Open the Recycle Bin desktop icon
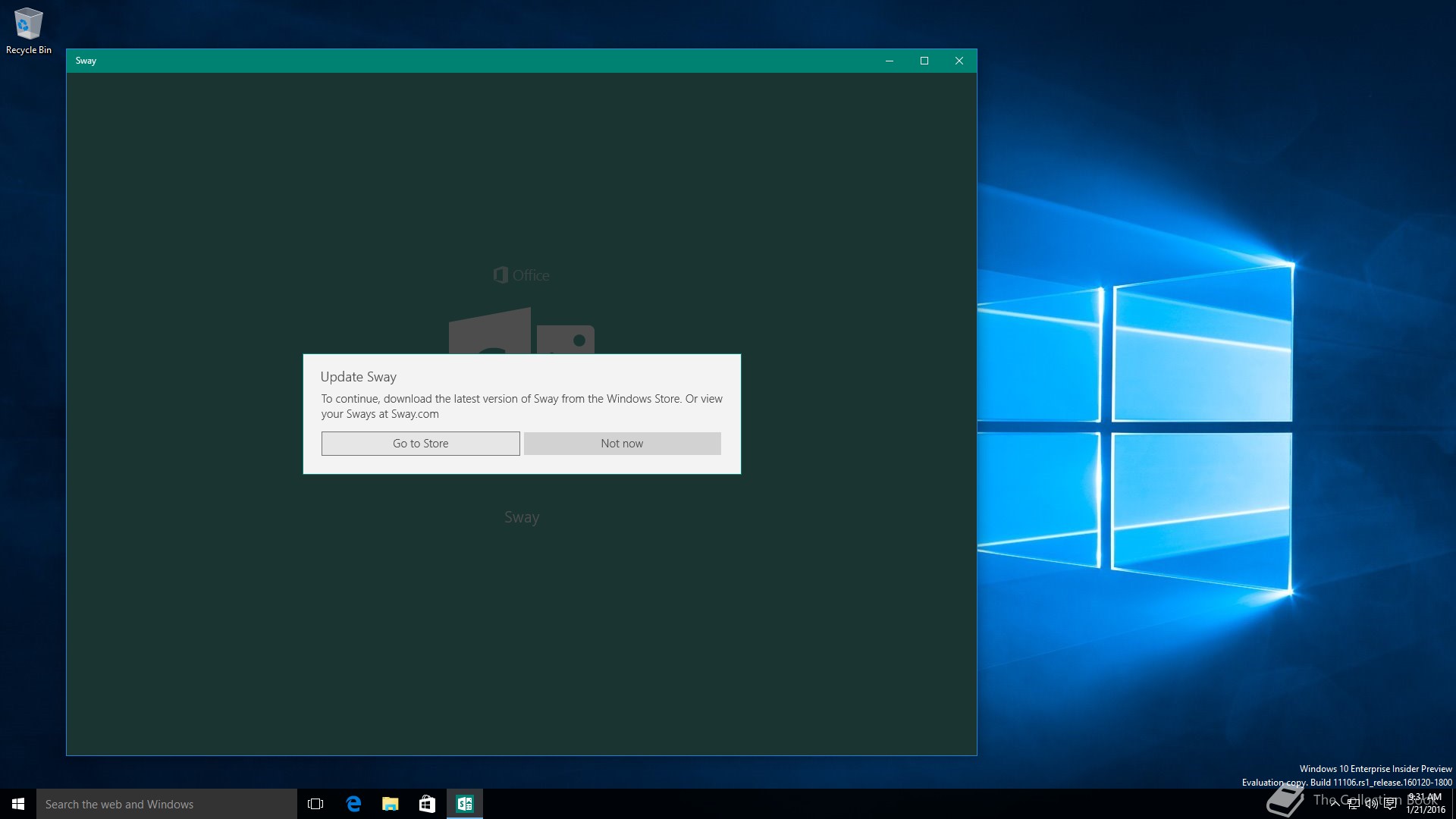 coord(29,31)
